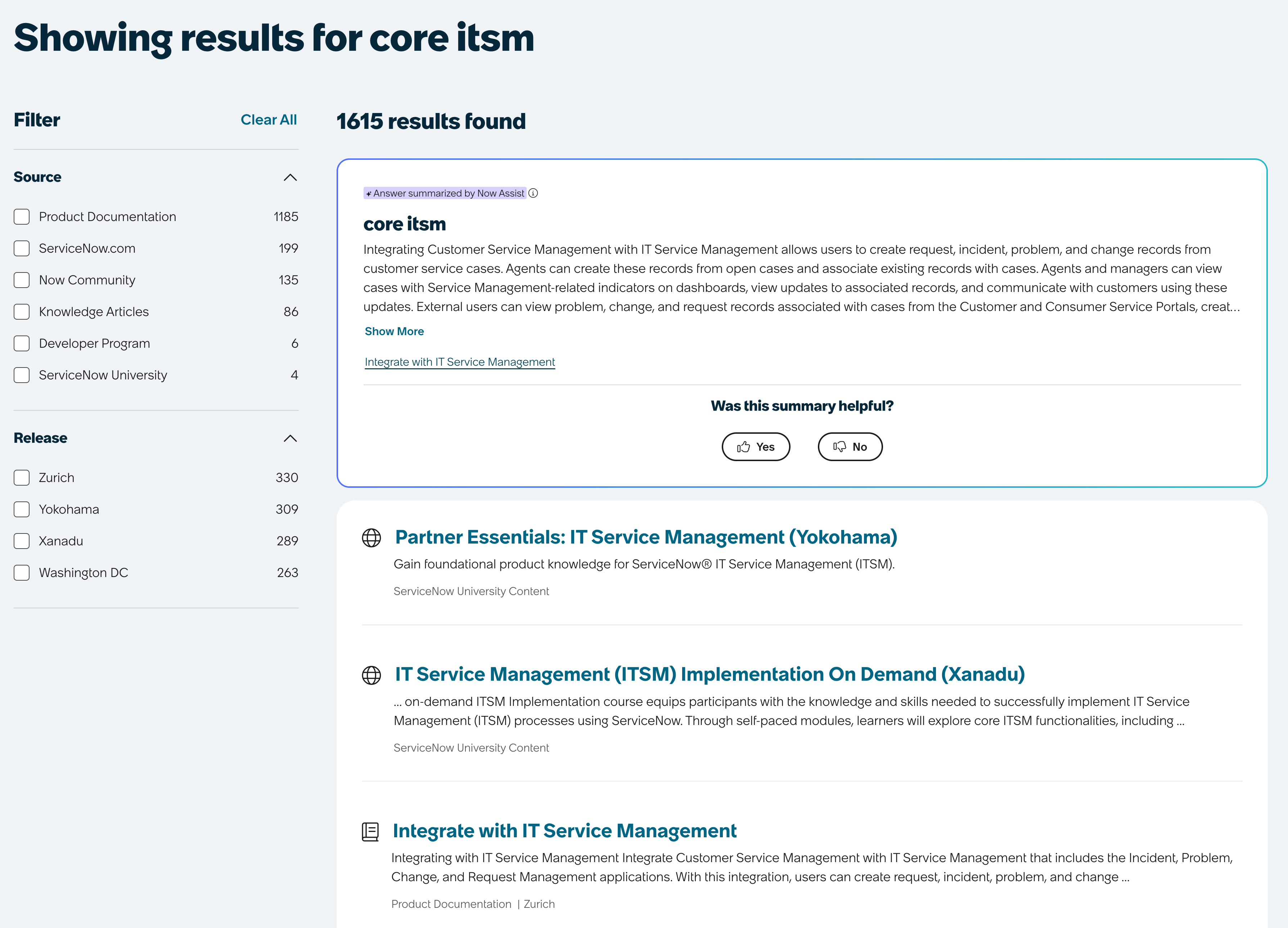1288x928 pixels.
Task: Check the ServiceNow University filter
Action: tap(22, 375)
